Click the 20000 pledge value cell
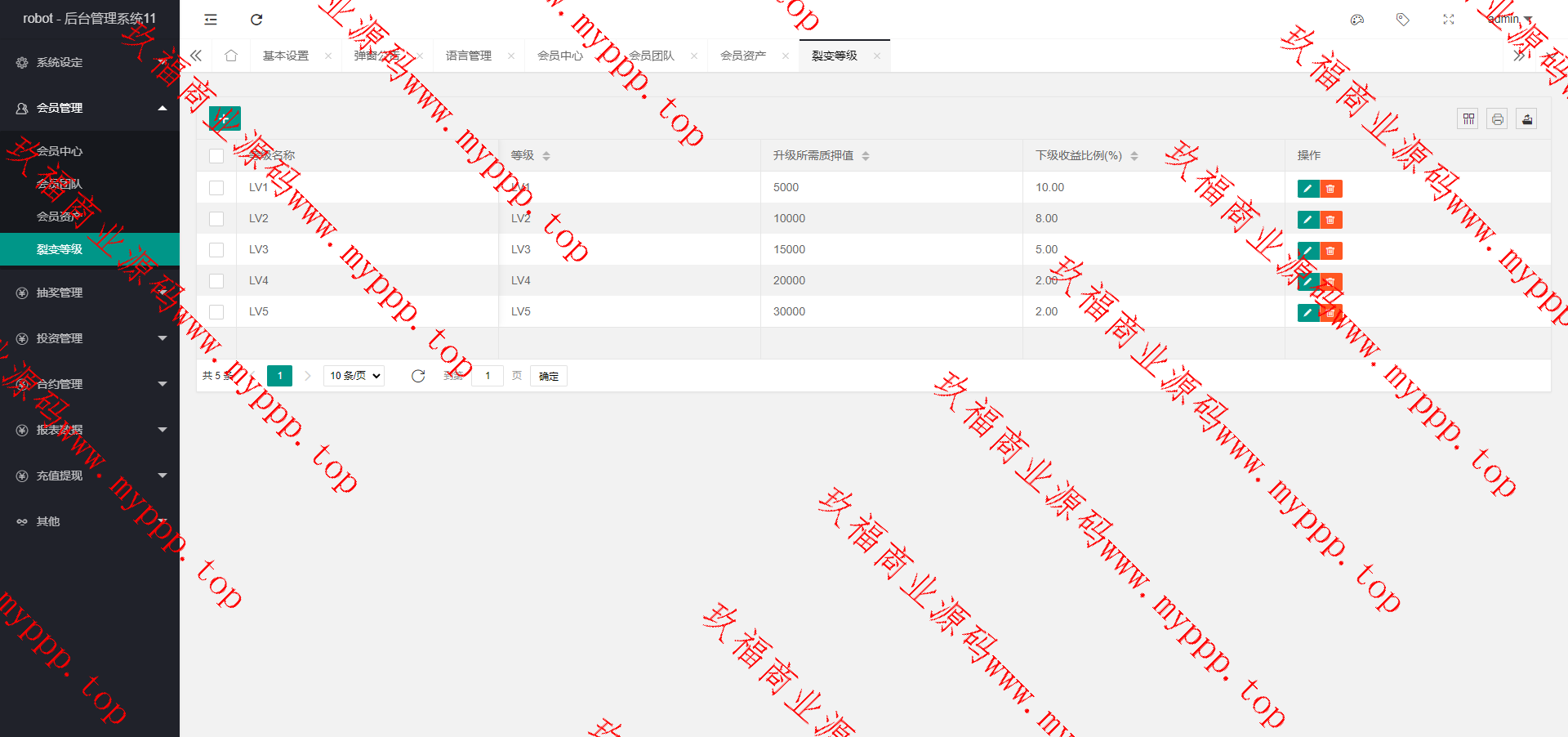 [x=892, y=280]
